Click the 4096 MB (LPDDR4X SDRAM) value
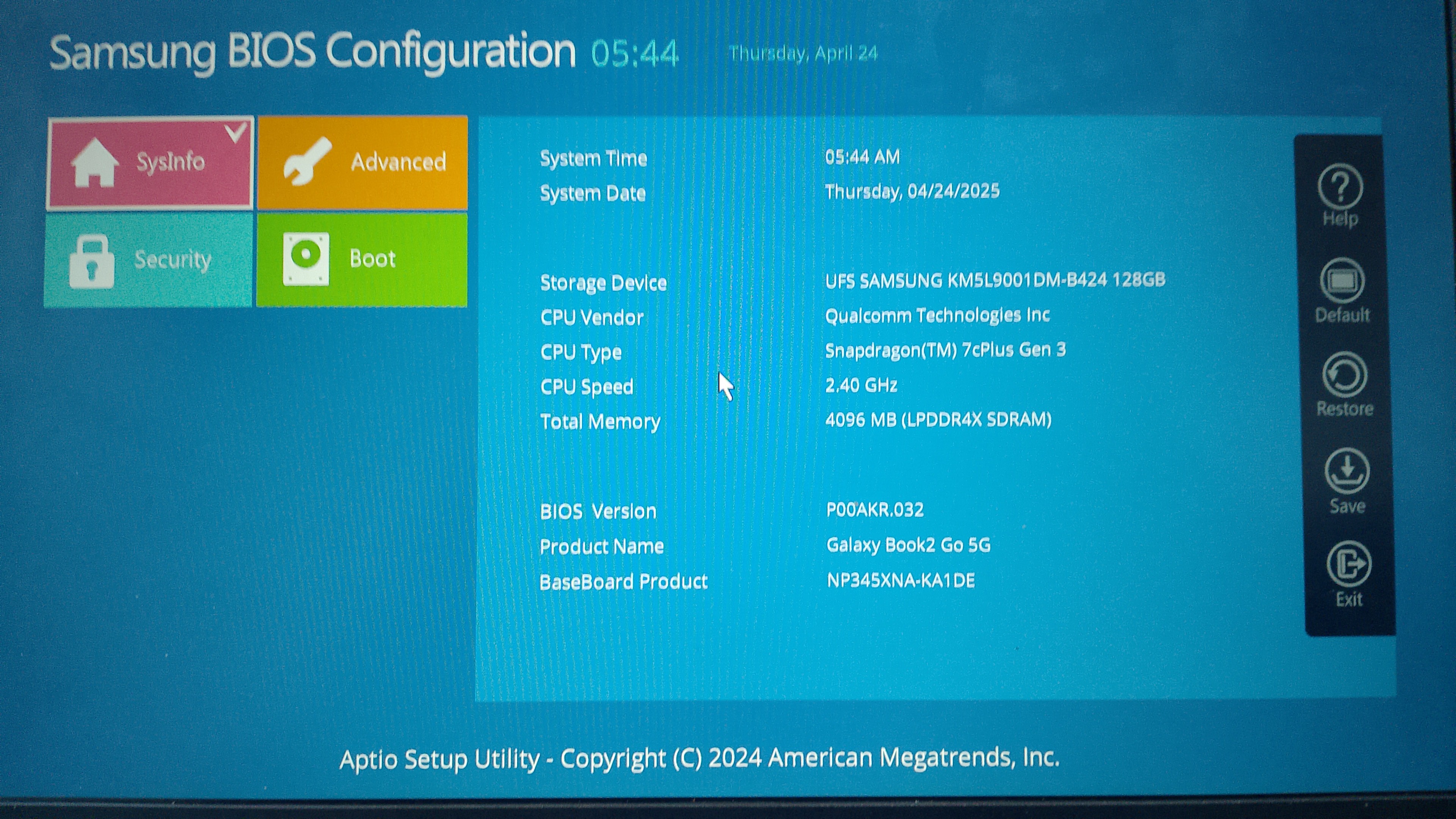 point(938,420)
